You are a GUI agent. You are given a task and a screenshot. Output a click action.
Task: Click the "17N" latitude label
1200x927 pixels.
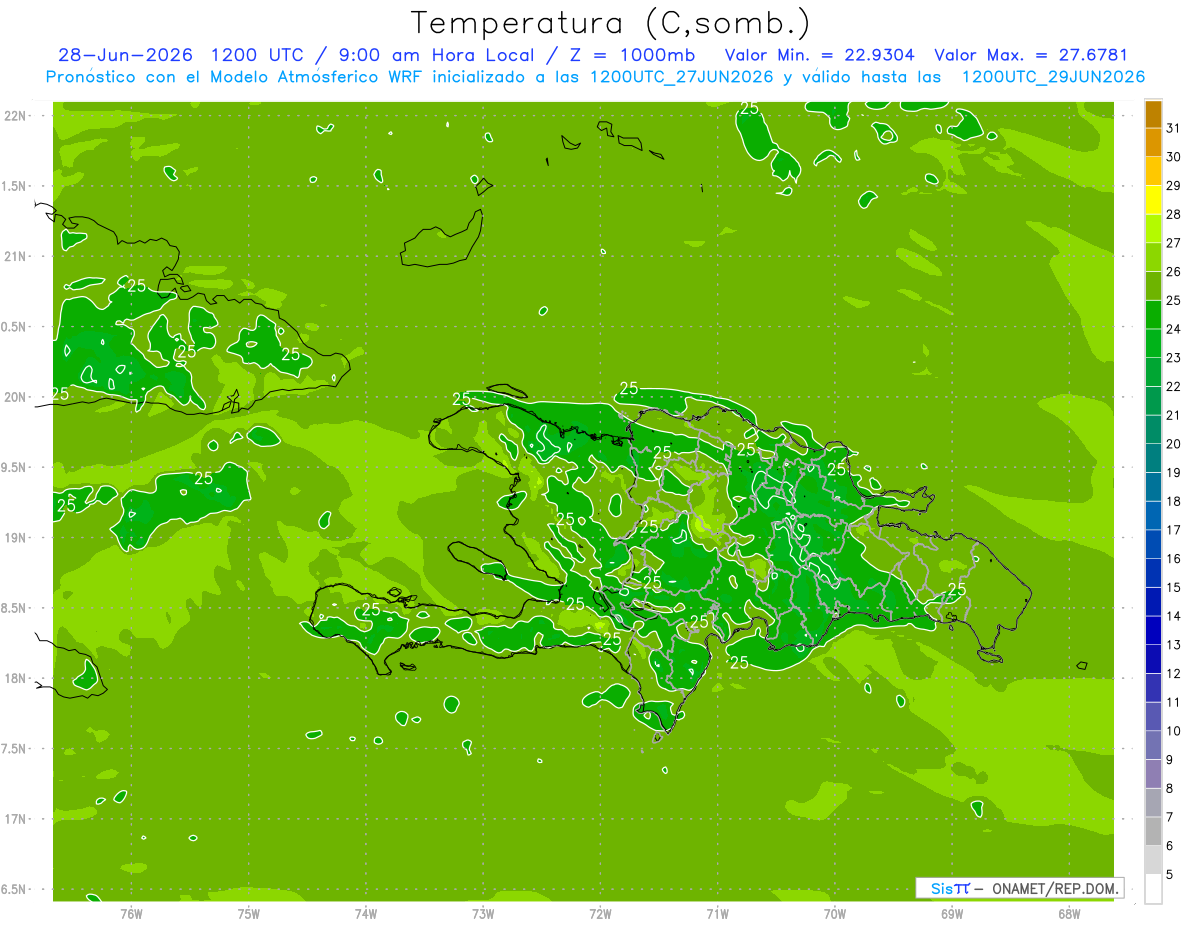(13, 819)
